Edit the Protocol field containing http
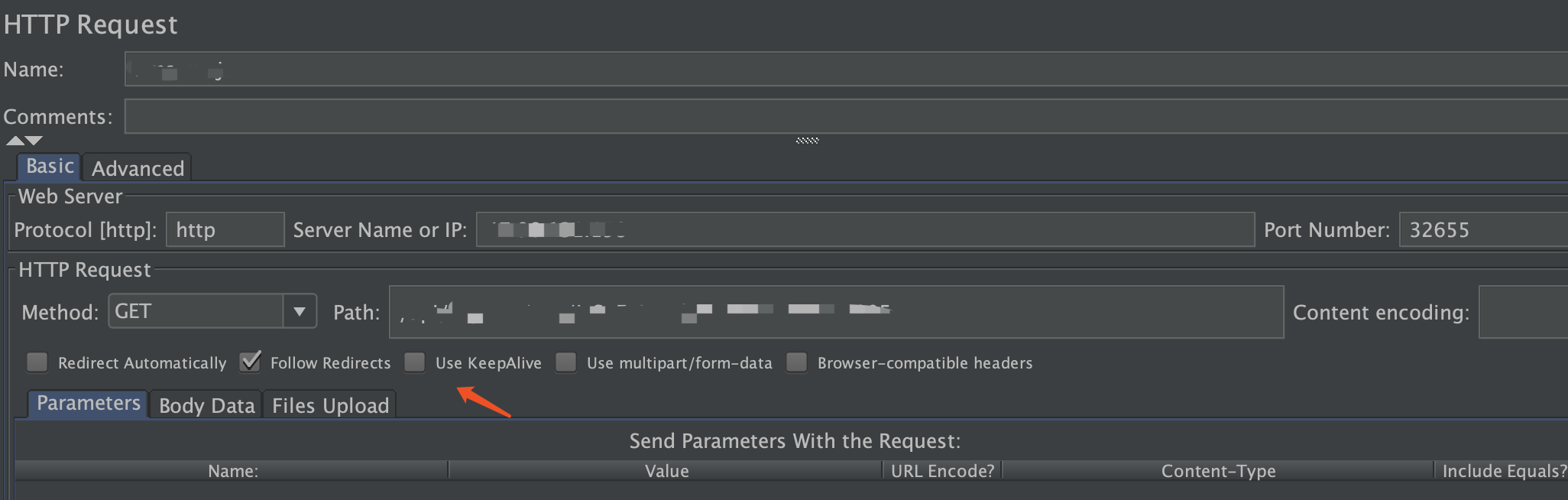The image size is (1568, 500). tap(225, 229)
